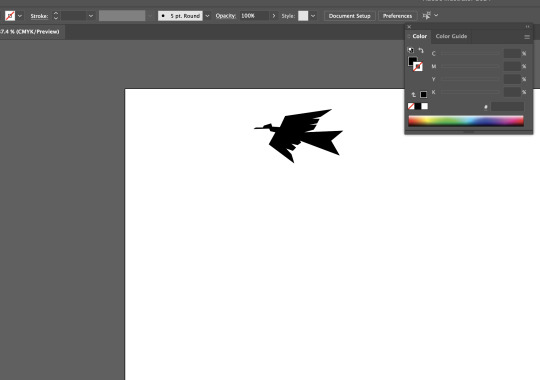The image size is (540, 380).
Task: Open Document Setup
Action: coord(350,16)
